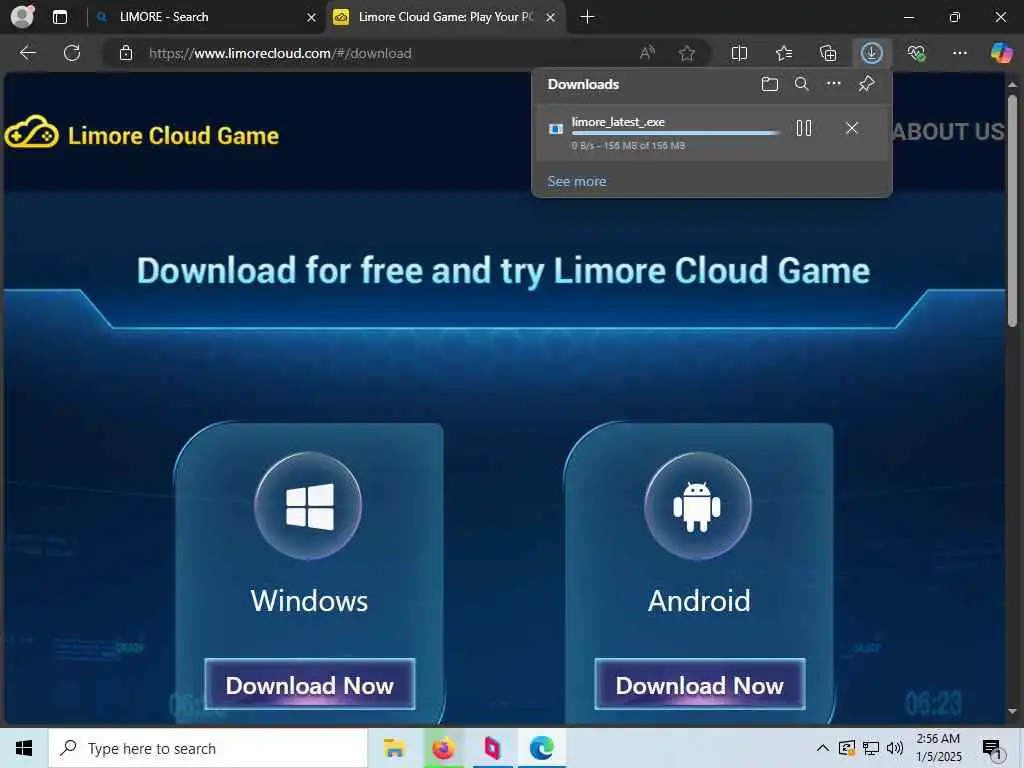Open the tab actions menu icon
This screenshot has width=1024, height=768.
pyautogui.click(x=59, y=17)
